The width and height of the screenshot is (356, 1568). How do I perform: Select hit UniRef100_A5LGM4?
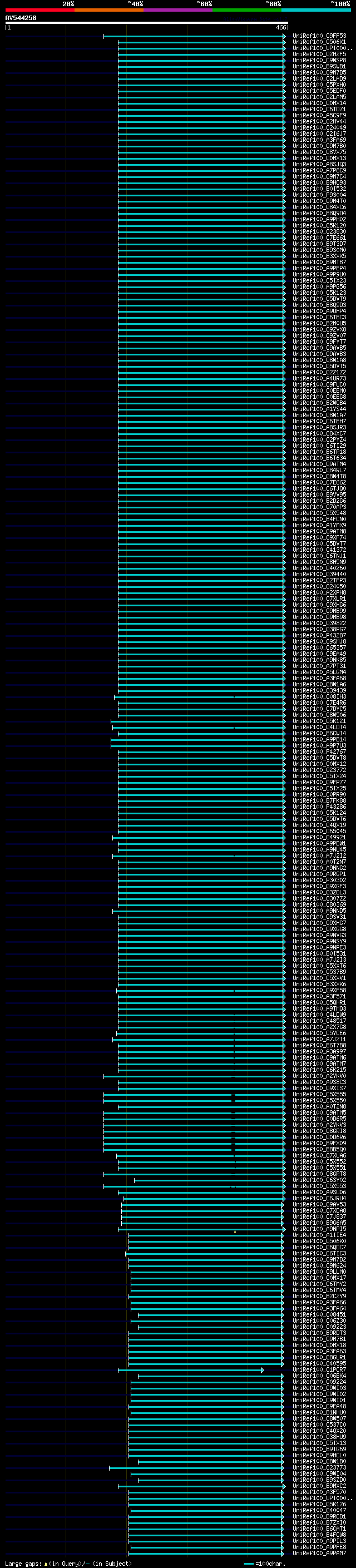point(319,672)
